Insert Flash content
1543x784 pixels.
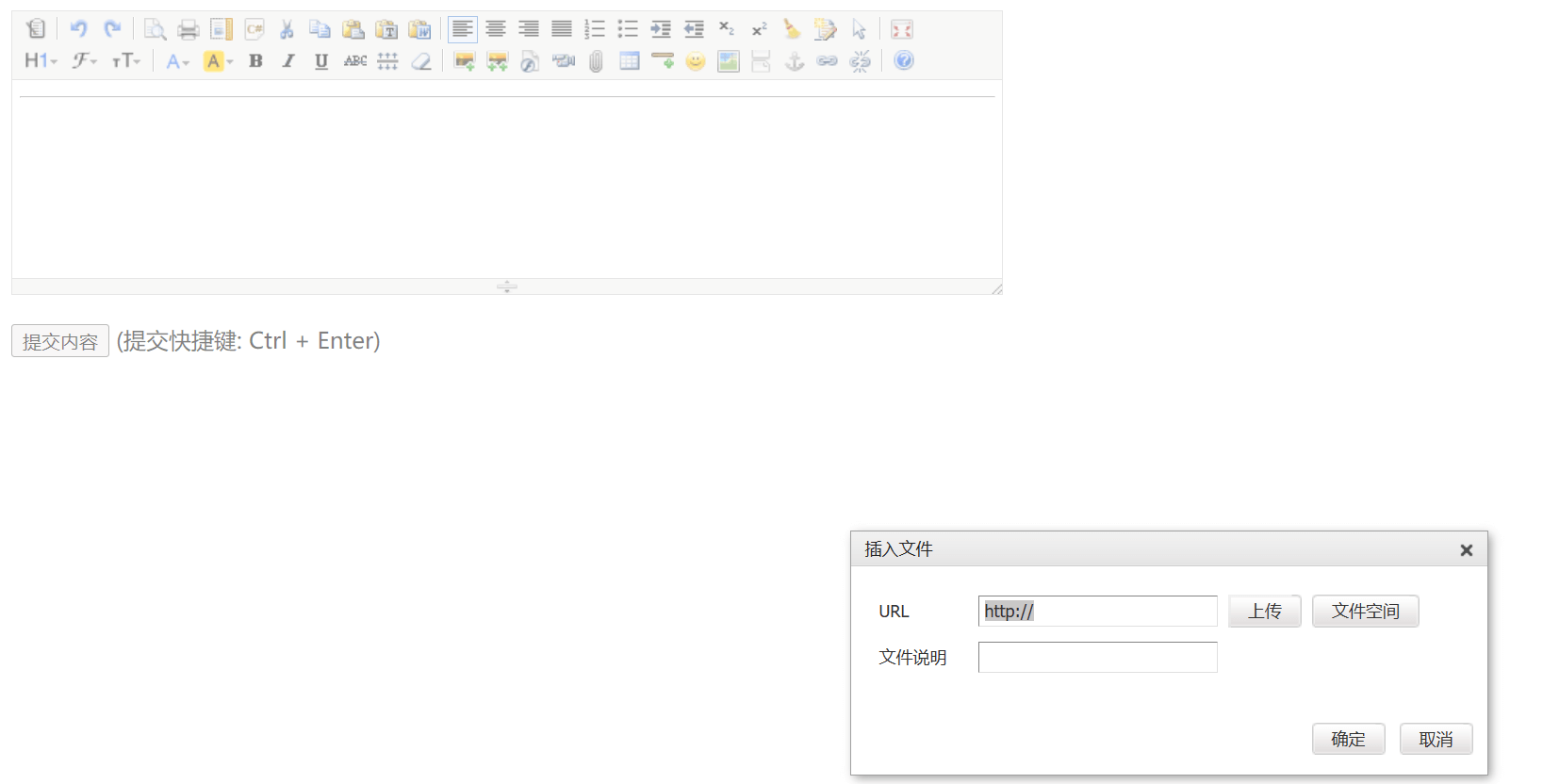point(530,60)
